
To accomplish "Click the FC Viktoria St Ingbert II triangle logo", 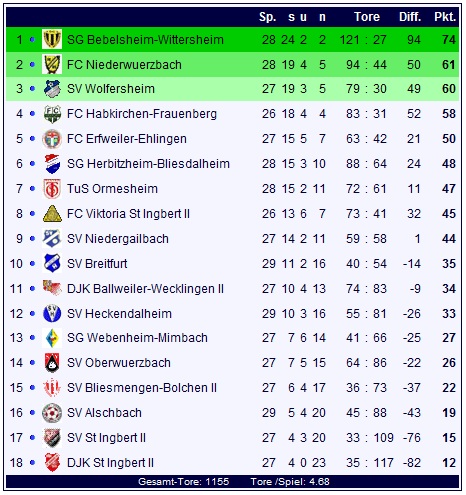I will (x=52, y=214).
